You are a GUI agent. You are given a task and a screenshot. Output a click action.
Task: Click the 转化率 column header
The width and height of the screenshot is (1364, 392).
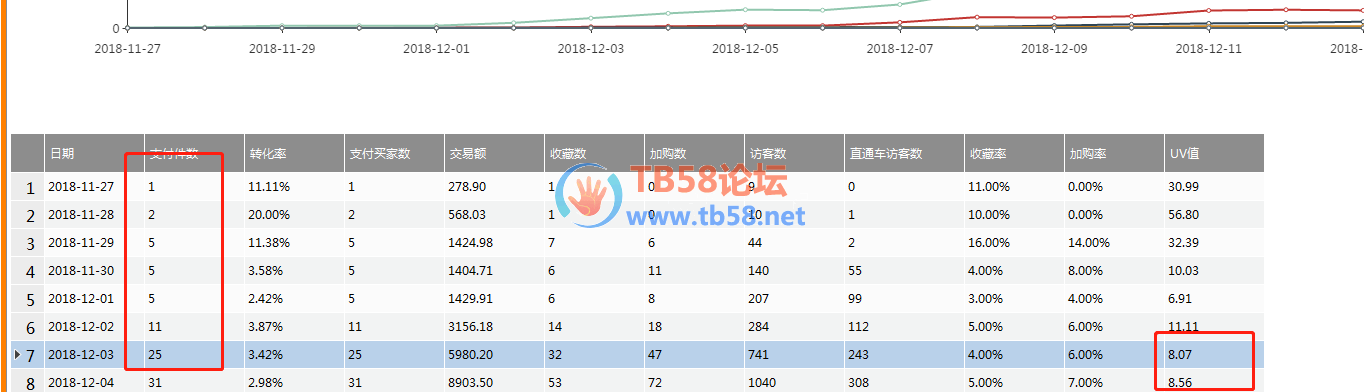coord(294,153)
